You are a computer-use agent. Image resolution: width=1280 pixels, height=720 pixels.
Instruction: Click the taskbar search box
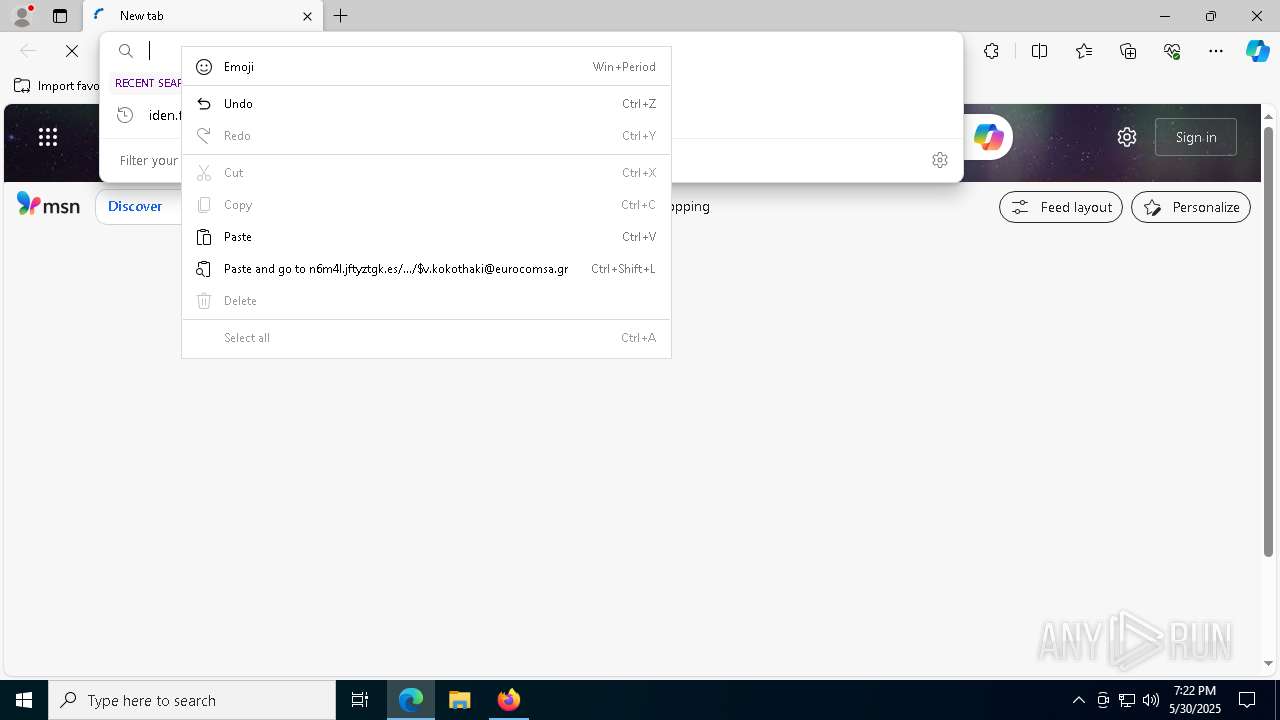192,700
